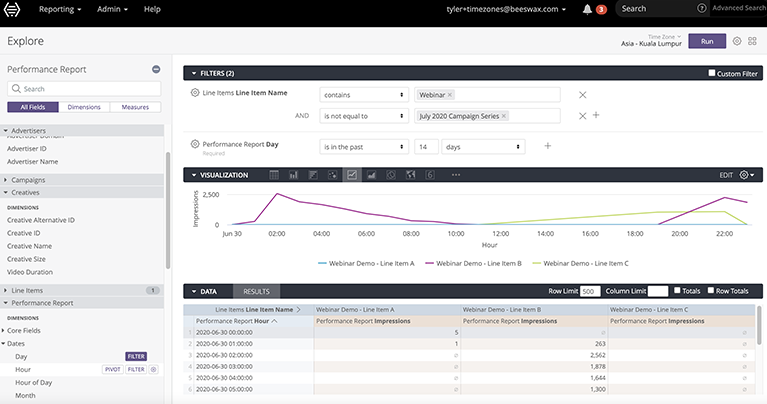The image size is (767, 404).
Task: Open the 'contains' condition dropdown
Action: tap(364, 95)
